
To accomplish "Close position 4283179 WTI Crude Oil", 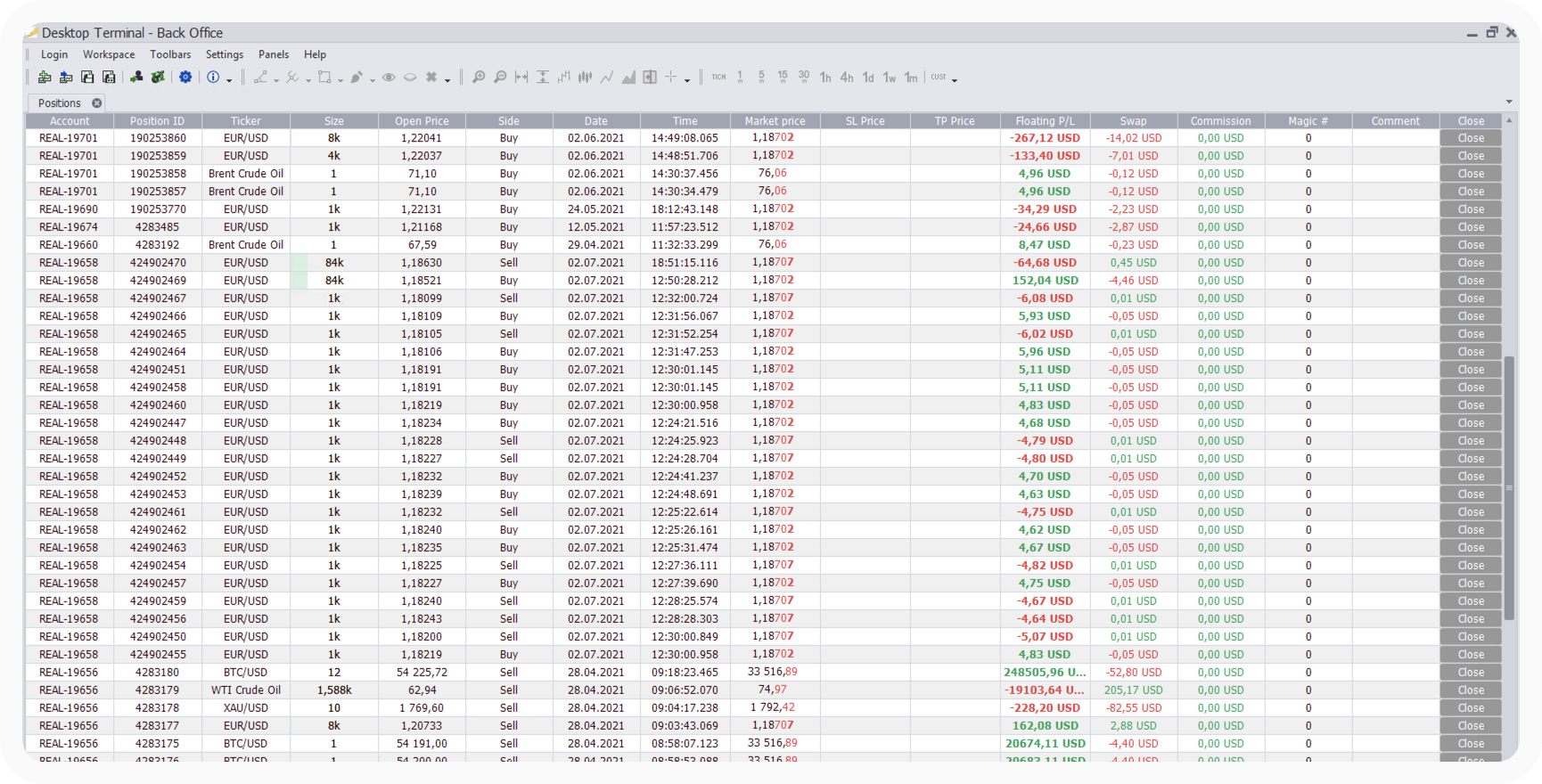I will coord(1471,690).
